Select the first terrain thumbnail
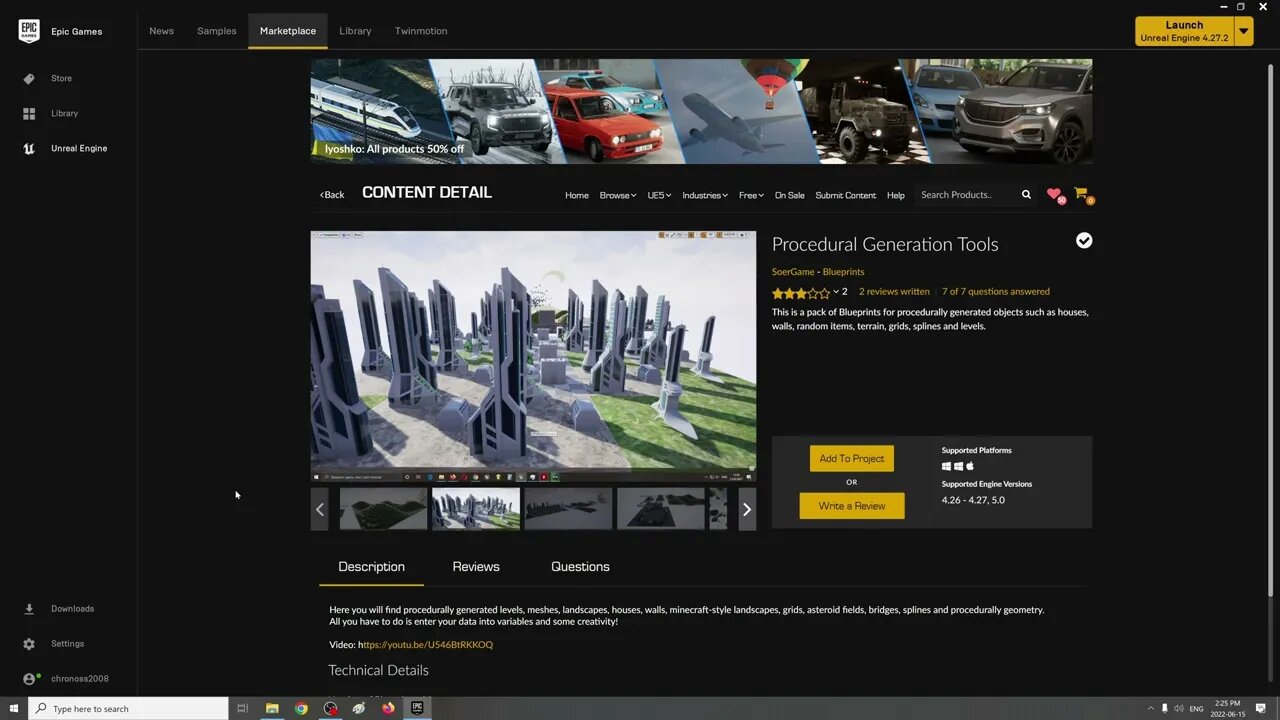1280x720 pixels. (383, 509)
